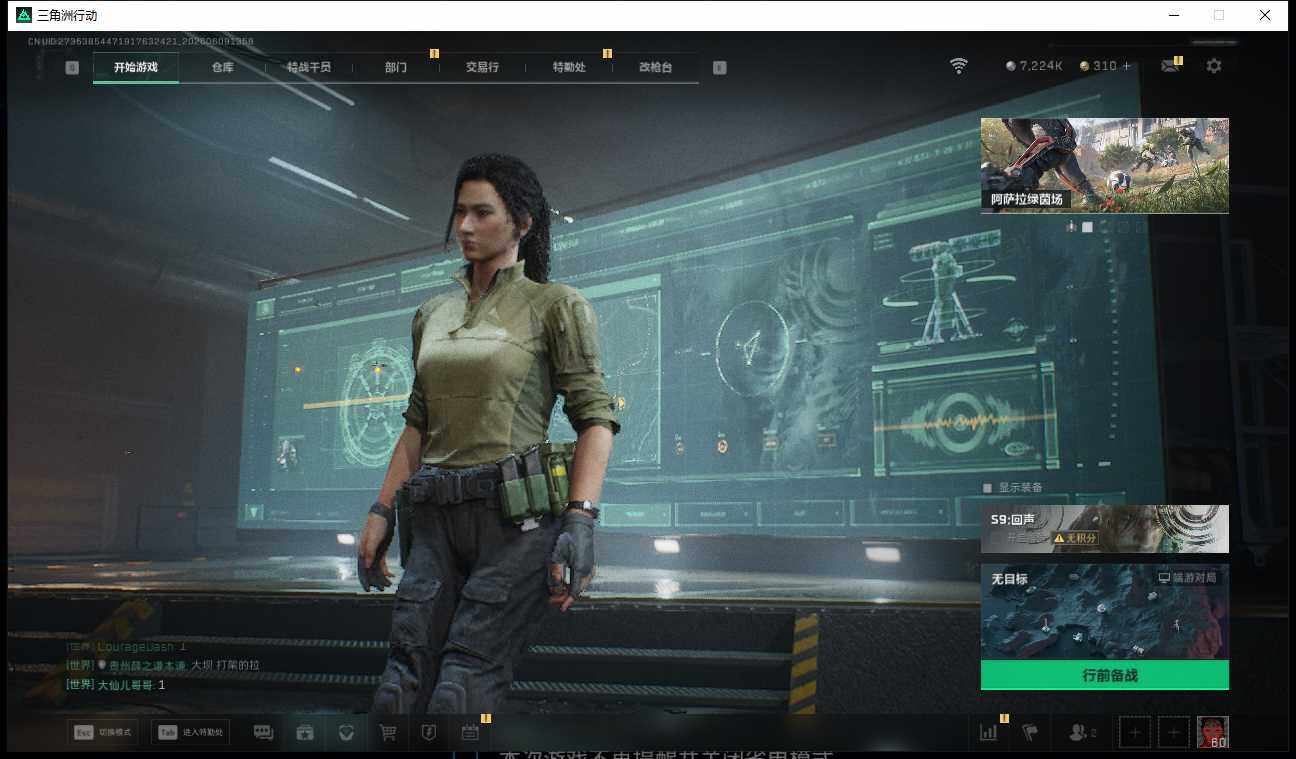Check the network signal icon
1296x759 pixels.
[x=959, y=66]
